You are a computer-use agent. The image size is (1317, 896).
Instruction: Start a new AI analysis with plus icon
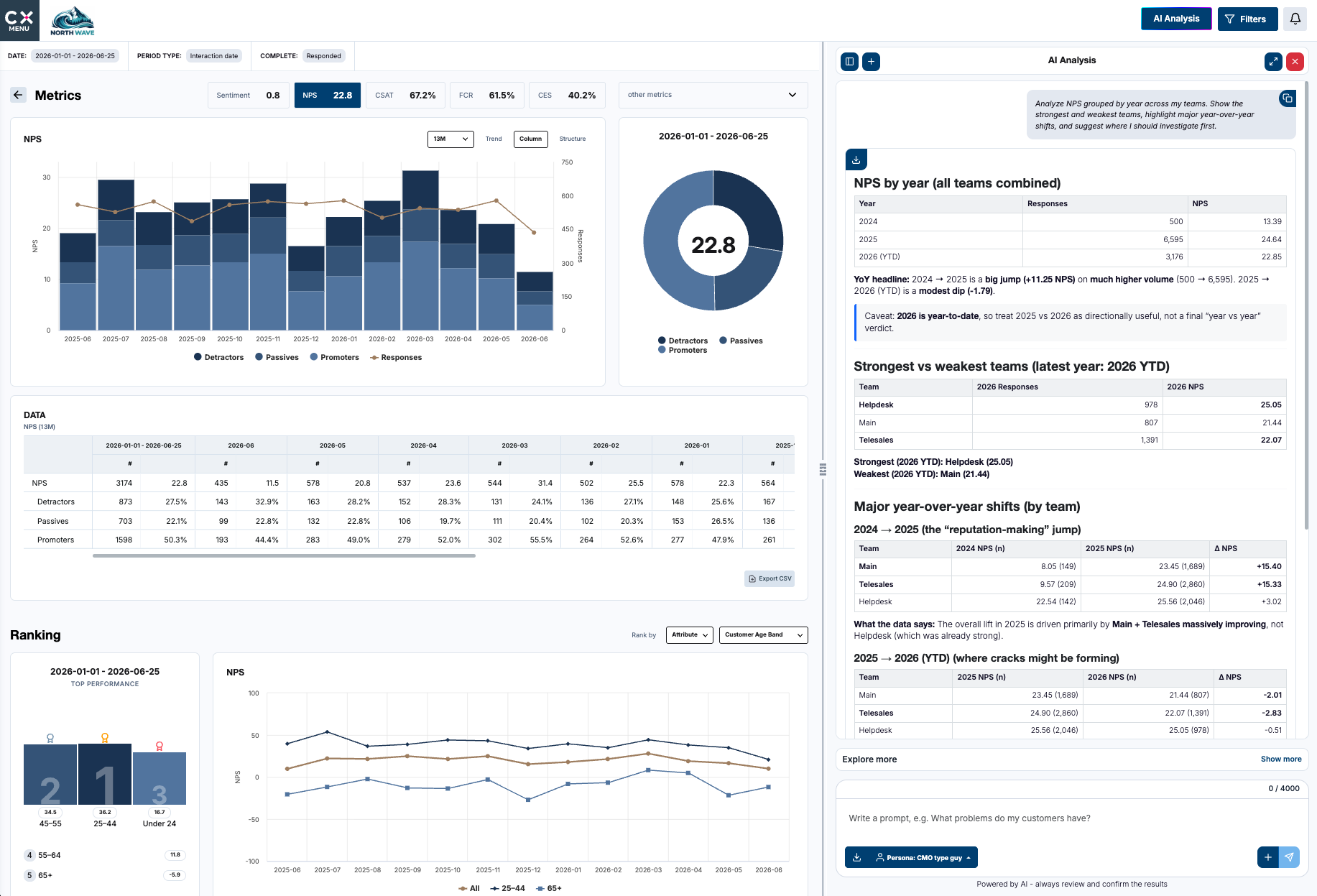tap(871, 61)
